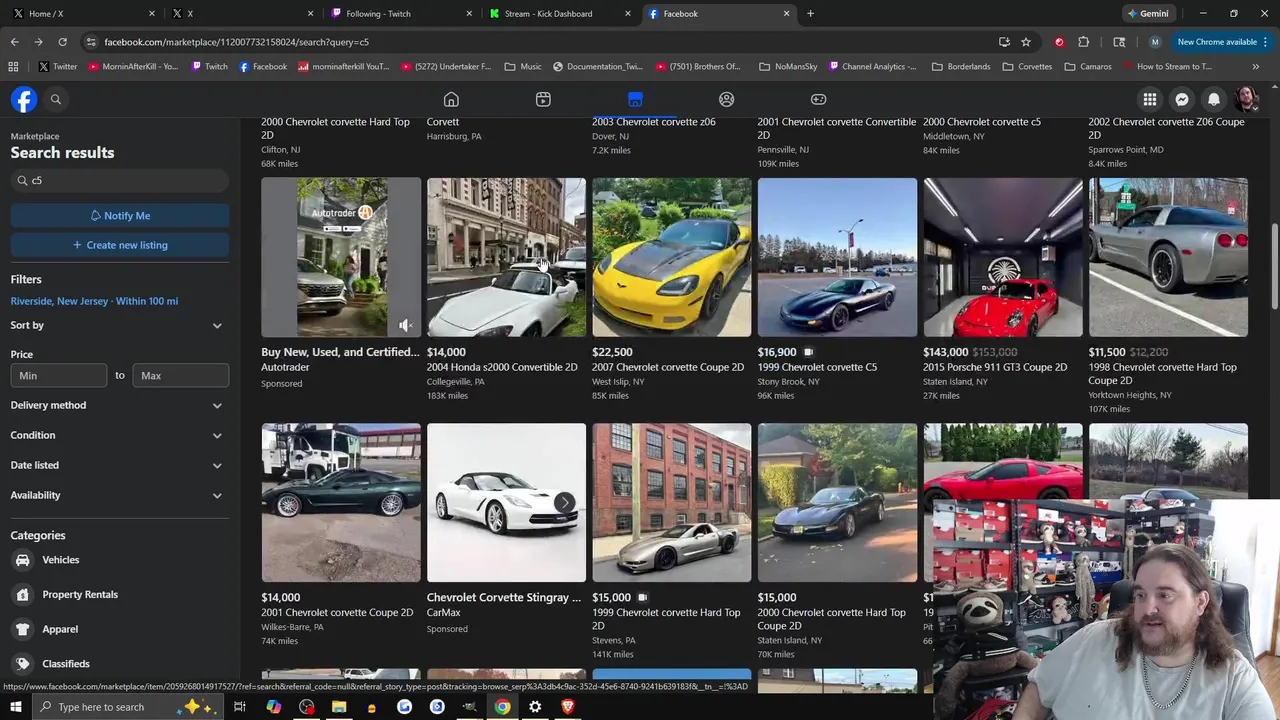Image resolution: width=1280 pixels, height=720 pixels.
Task: Click Apparel category icon
Action: 22,629
